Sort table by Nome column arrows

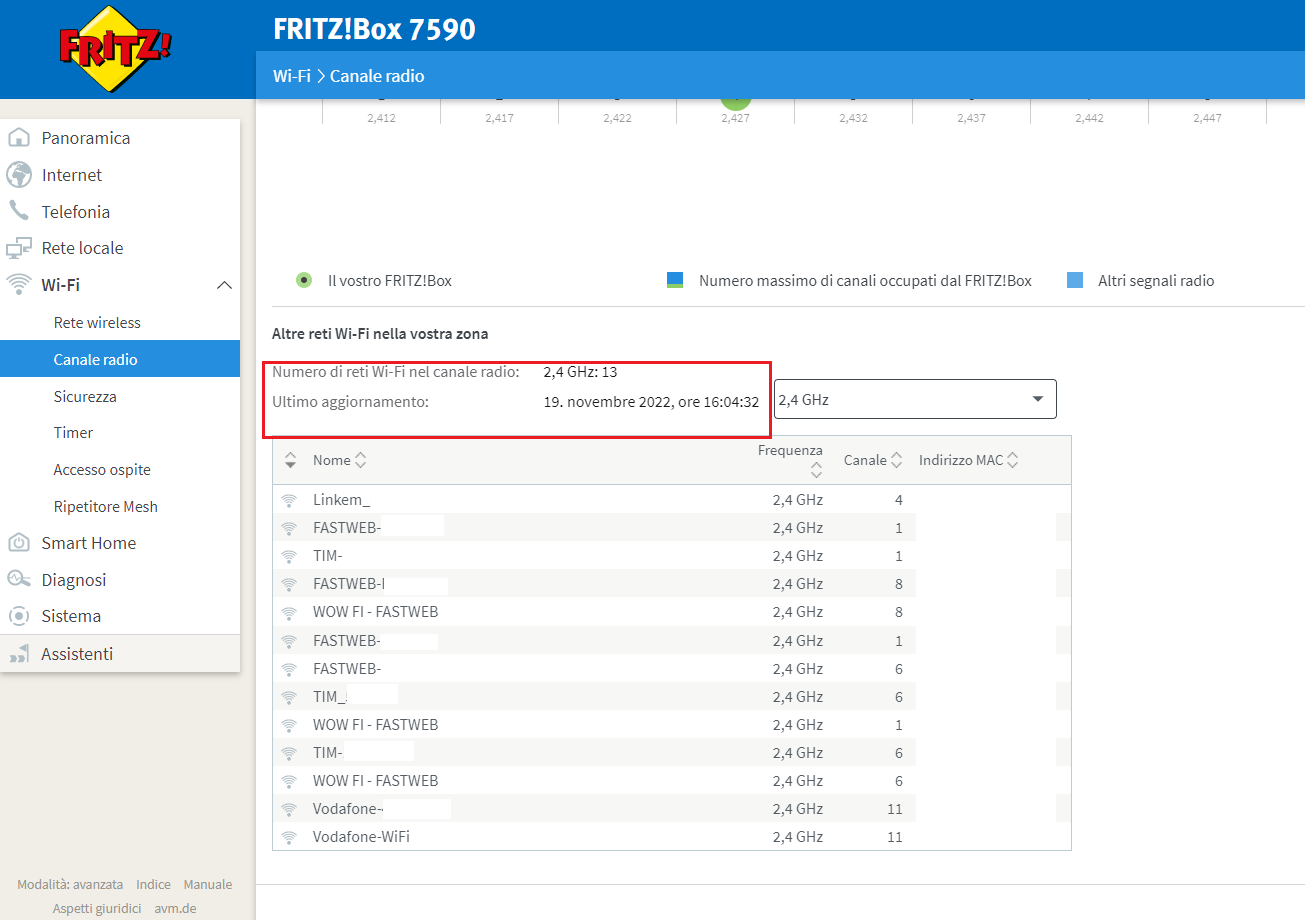361,461
